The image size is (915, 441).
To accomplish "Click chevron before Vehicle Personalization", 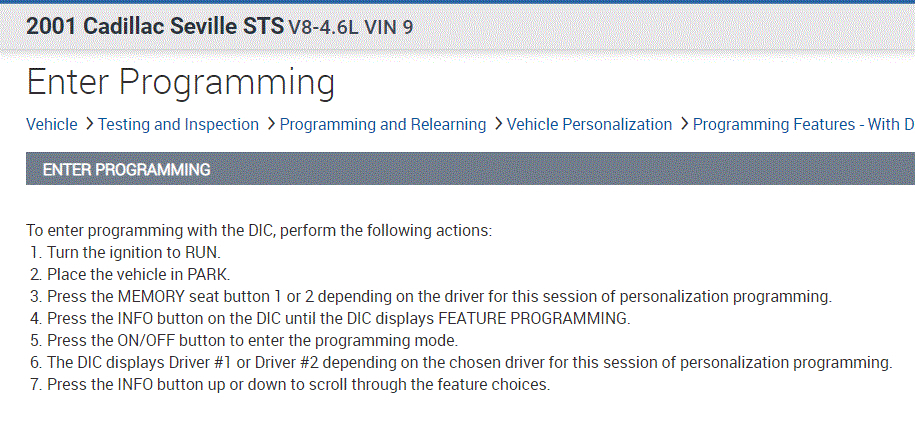I will click(498, 125).
